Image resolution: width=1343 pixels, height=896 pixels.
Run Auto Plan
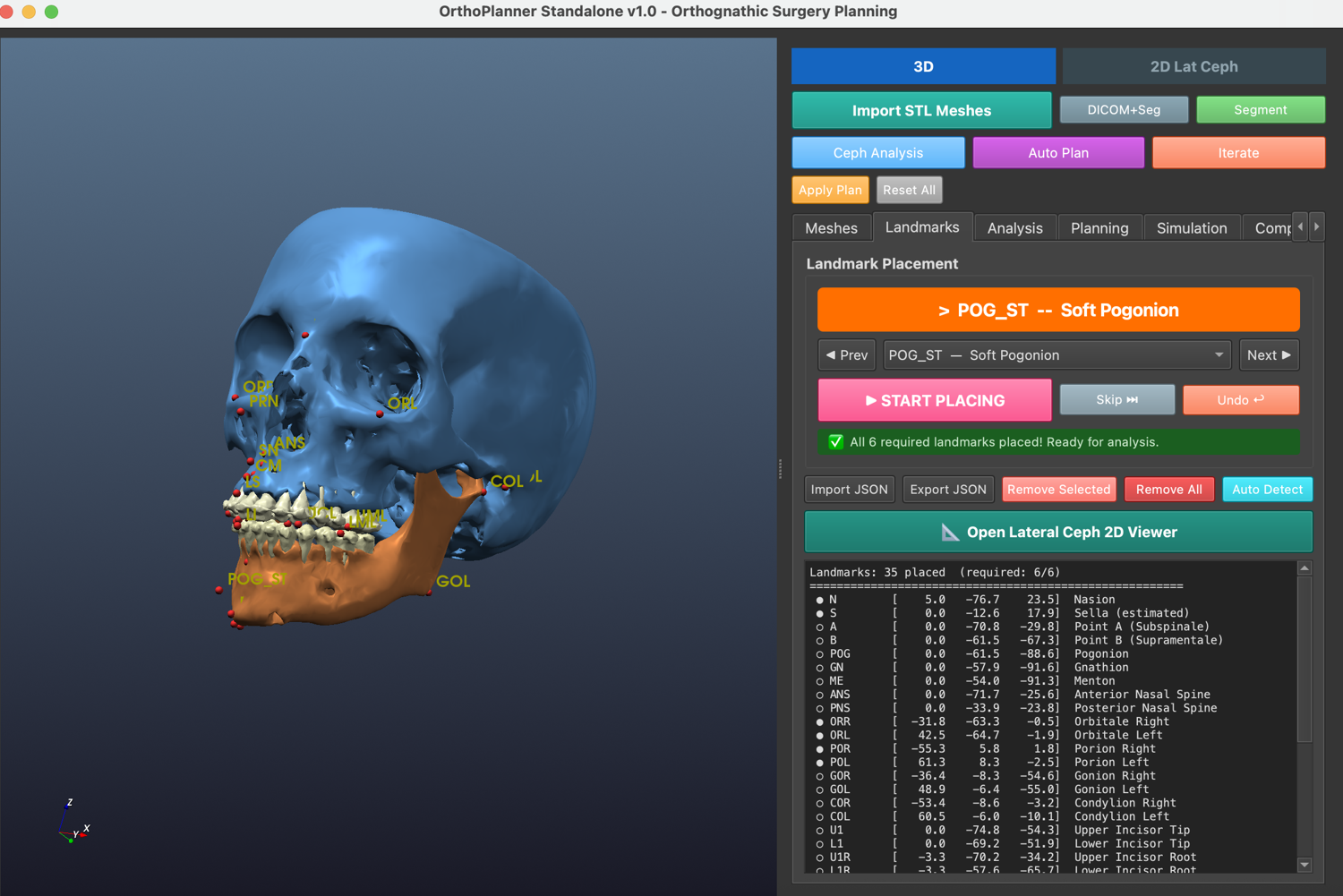pos(1058,152)
